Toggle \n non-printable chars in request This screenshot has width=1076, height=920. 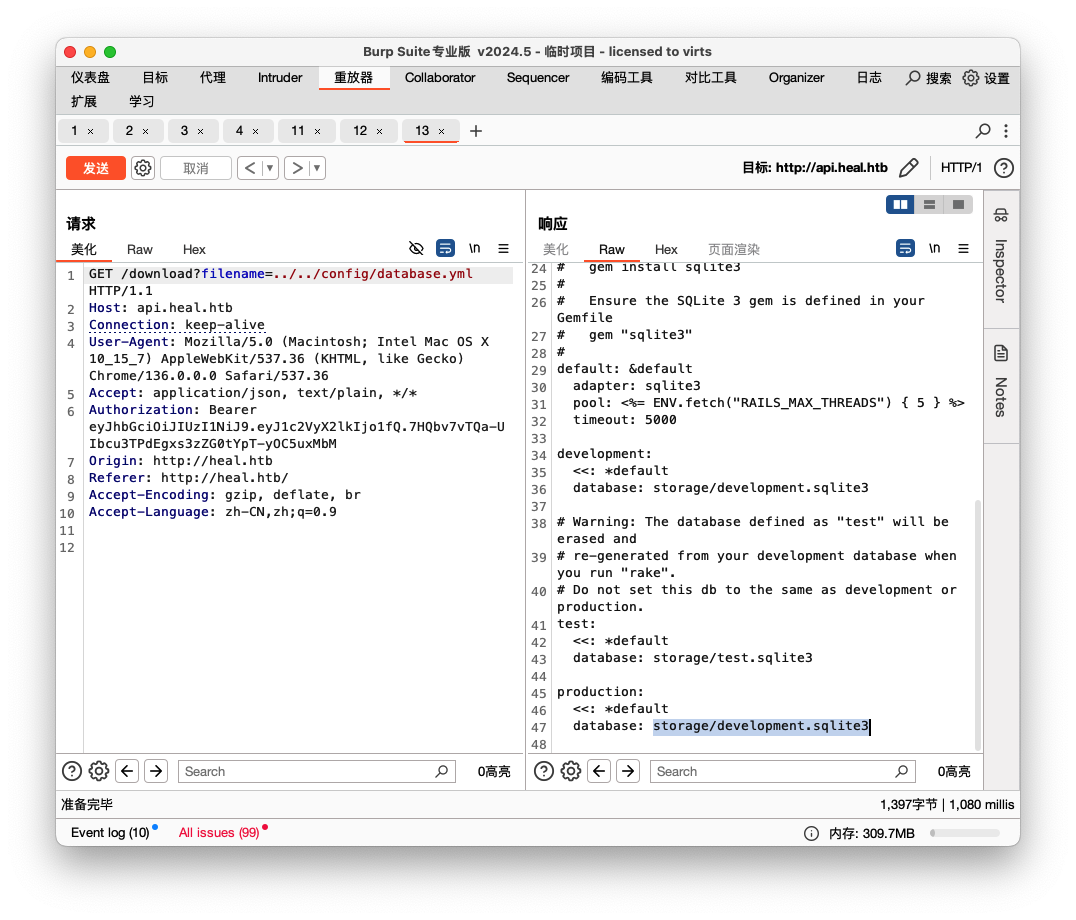(475, 248)
